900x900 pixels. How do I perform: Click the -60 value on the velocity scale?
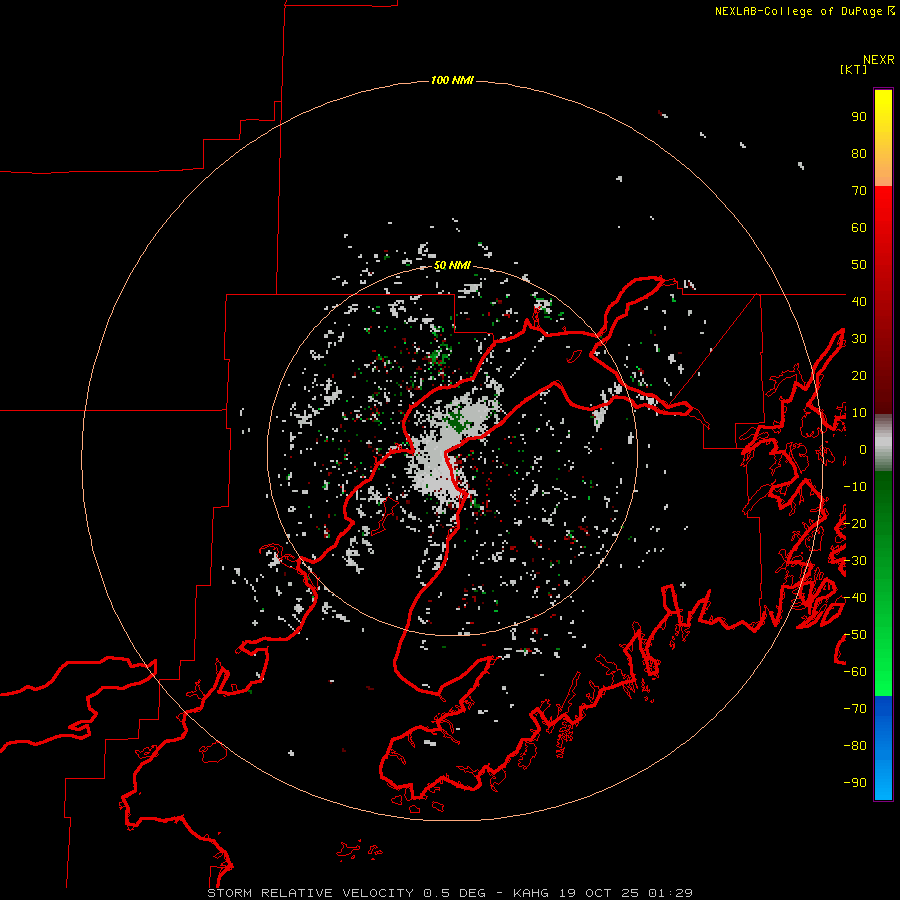pyautogui.click(x=855, y=672)
